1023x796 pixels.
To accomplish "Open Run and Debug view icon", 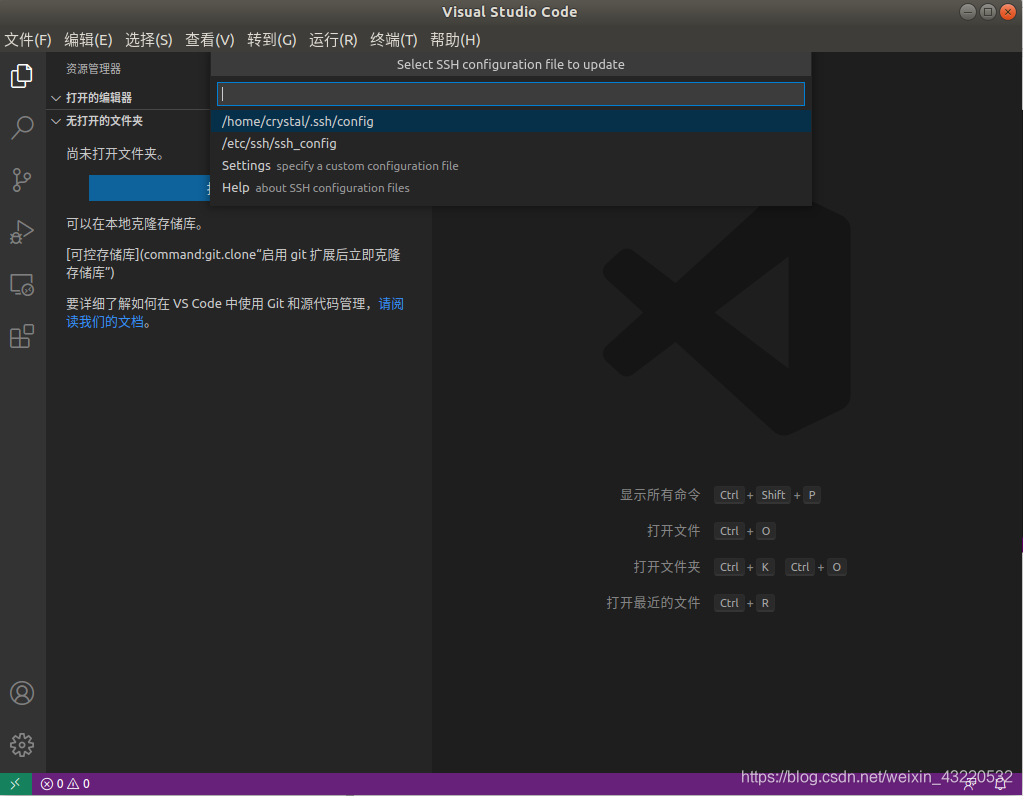I will 22,232.
